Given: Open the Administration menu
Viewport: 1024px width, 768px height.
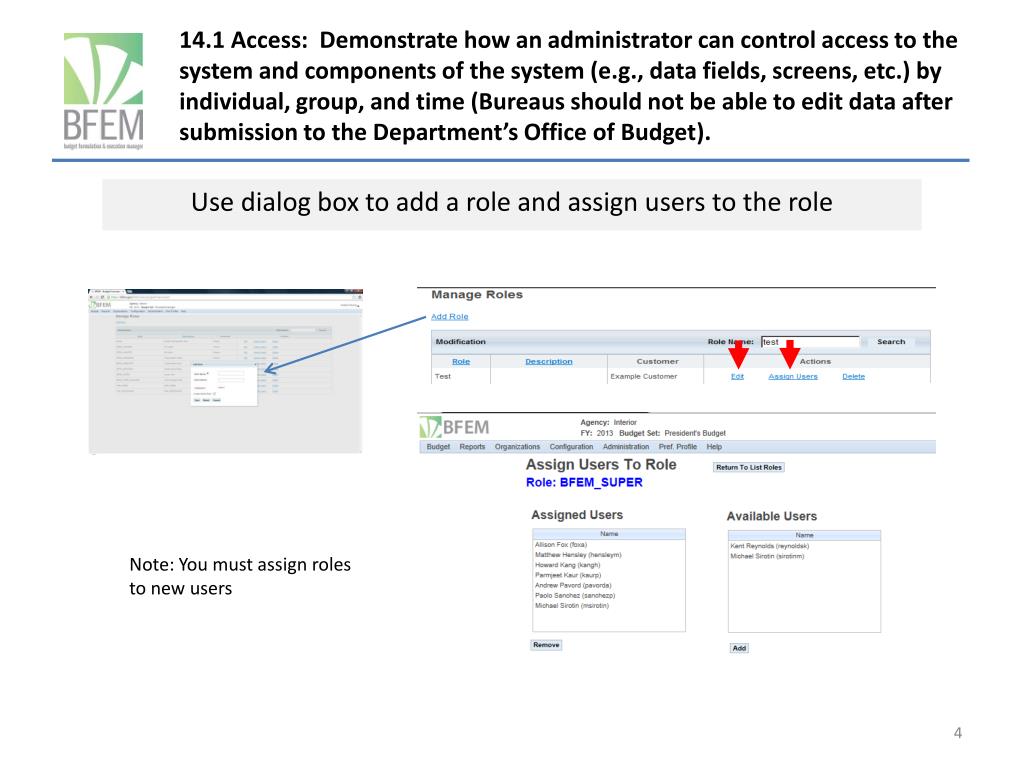Looking at the screenshot, I should 626,447.
